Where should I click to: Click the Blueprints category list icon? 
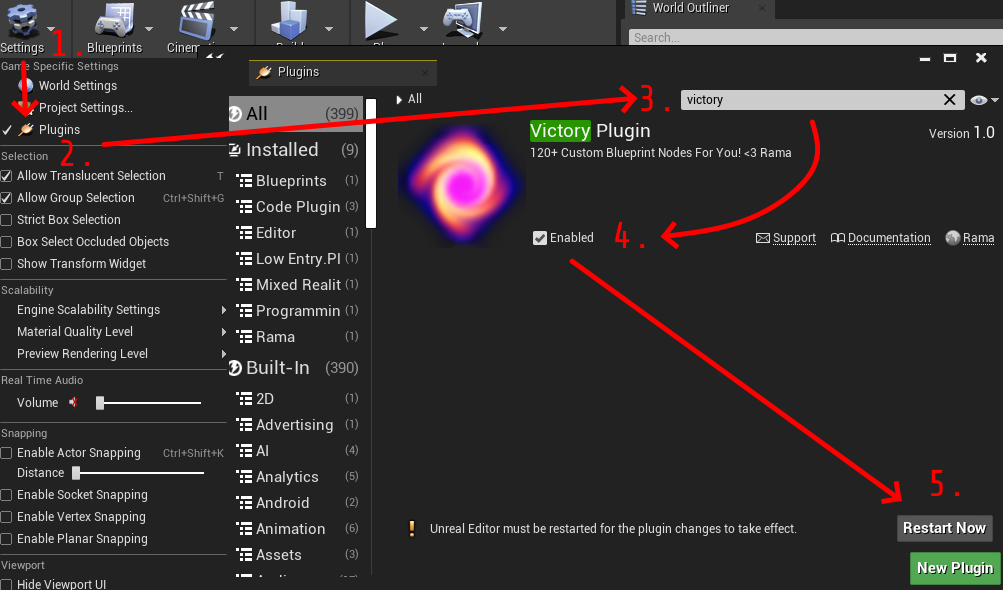pyautogui.click(x=244, y=180)
